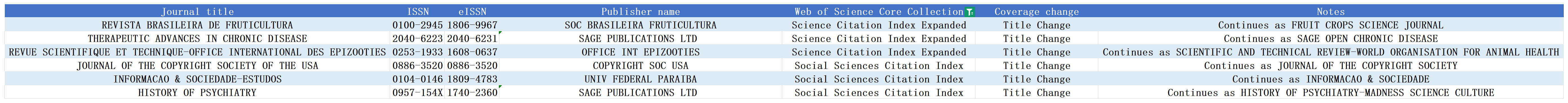The height and width of the screenshot is (103, 1568).
Task: Select the COPYRIGHT SOC USA publisher cell
Action: pos(640,66)
